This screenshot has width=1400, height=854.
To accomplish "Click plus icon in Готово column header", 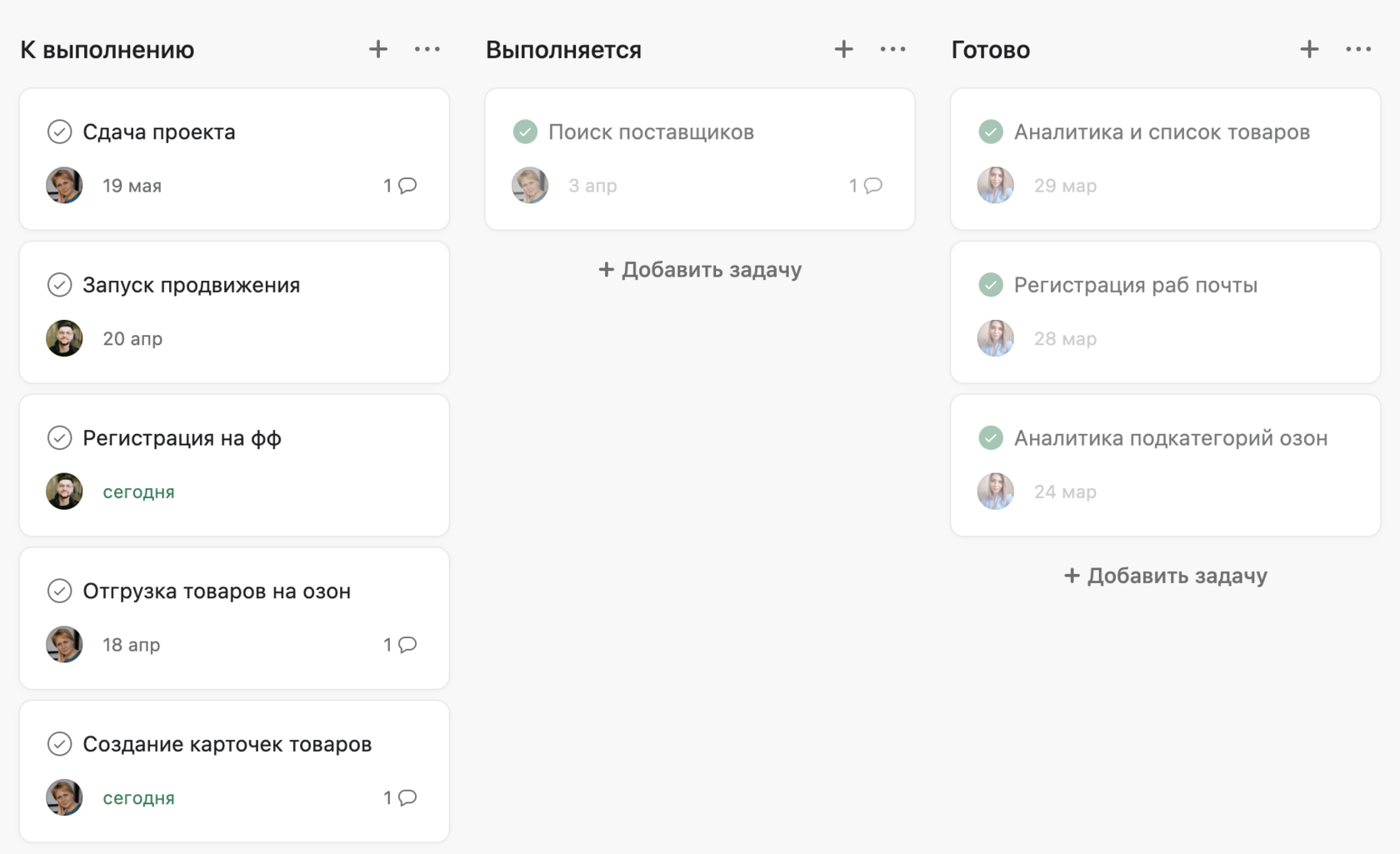I will pos(1309,50).
